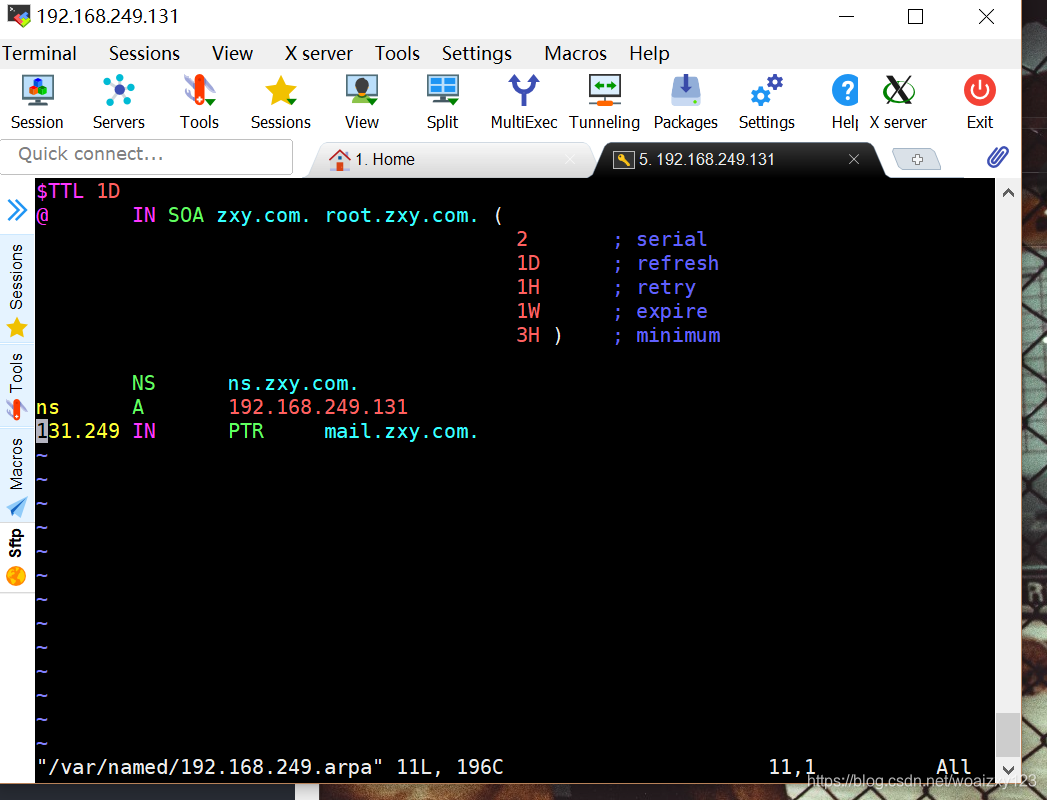Switch to the 5. 192.168.249.131 tab
The width and height of the screenshot is (1047, 800).
point(739,160)
